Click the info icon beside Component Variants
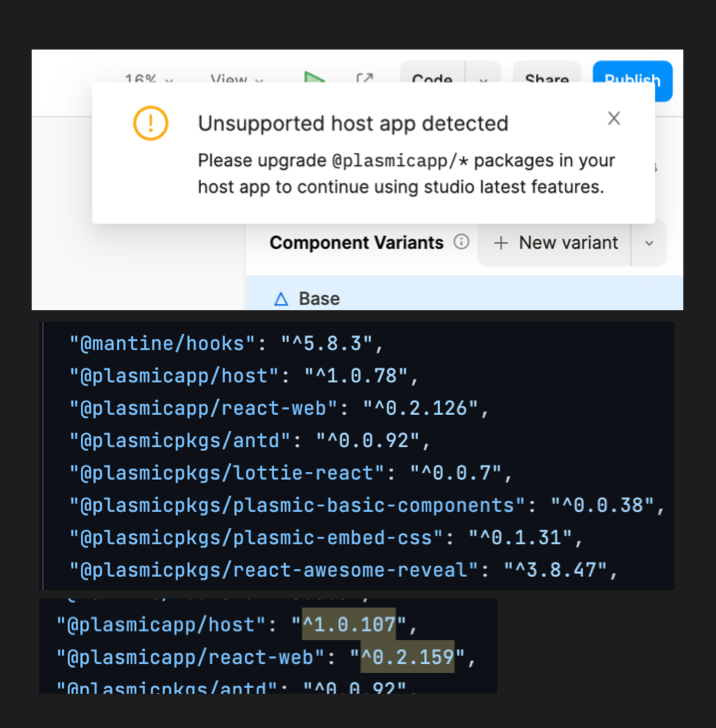 pos(461,242)
